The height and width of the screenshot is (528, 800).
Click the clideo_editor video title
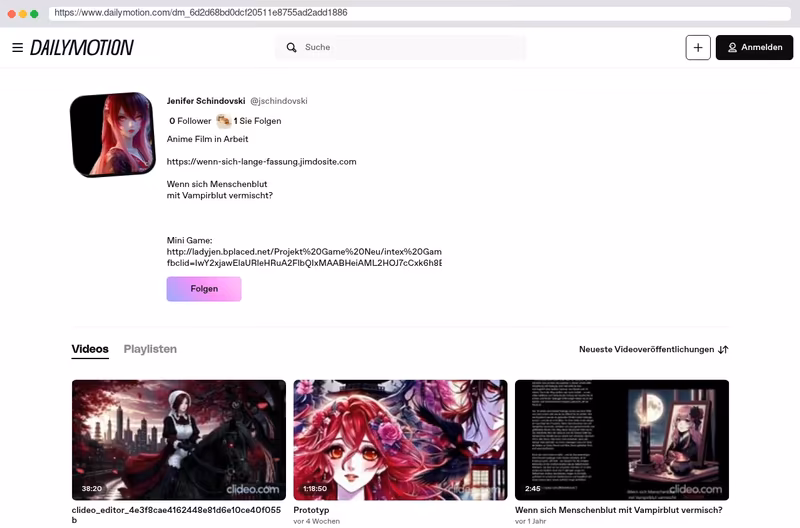[x=176, y=515]
